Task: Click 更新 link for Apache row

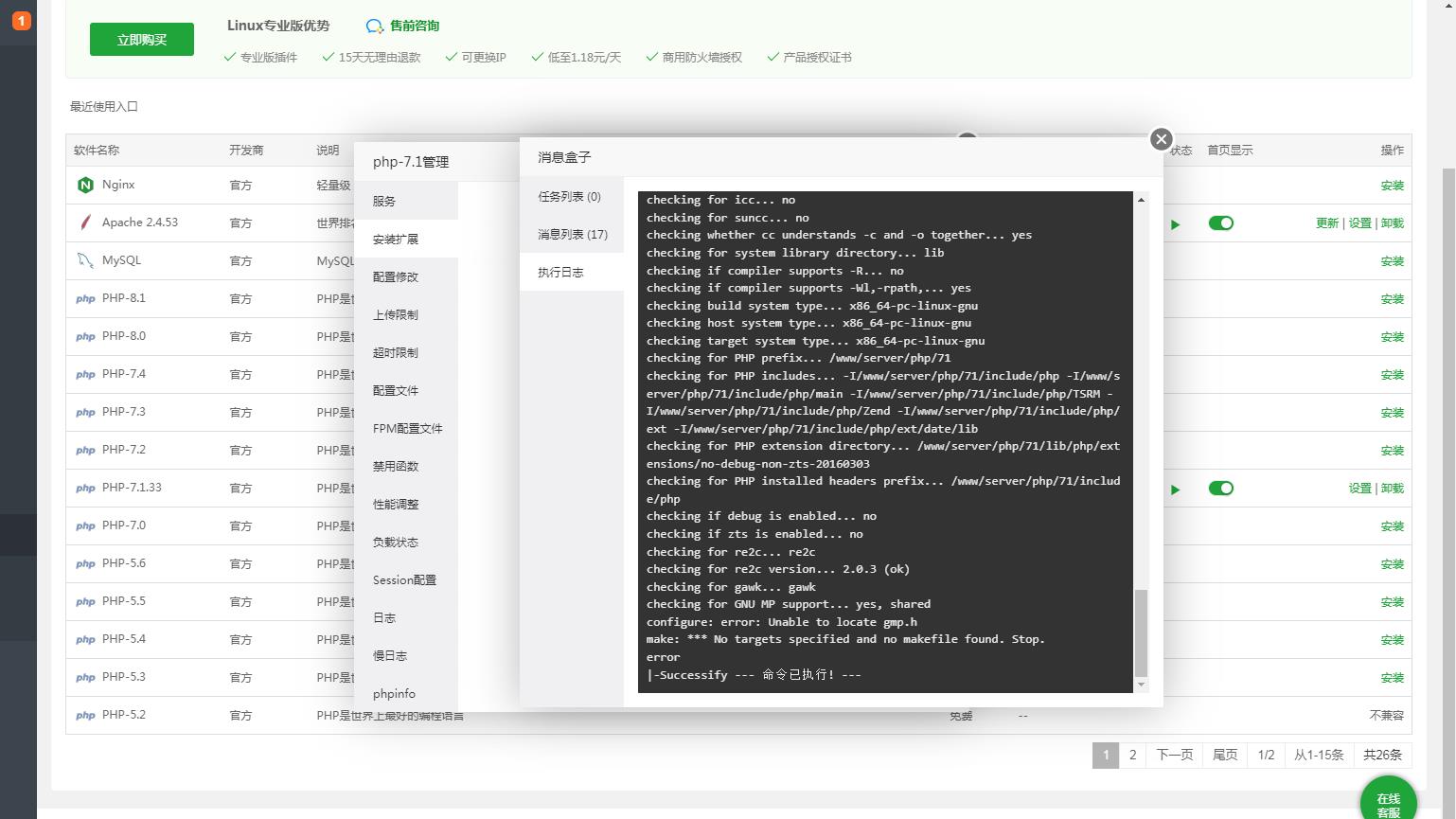Action: tap(1327, 223)
